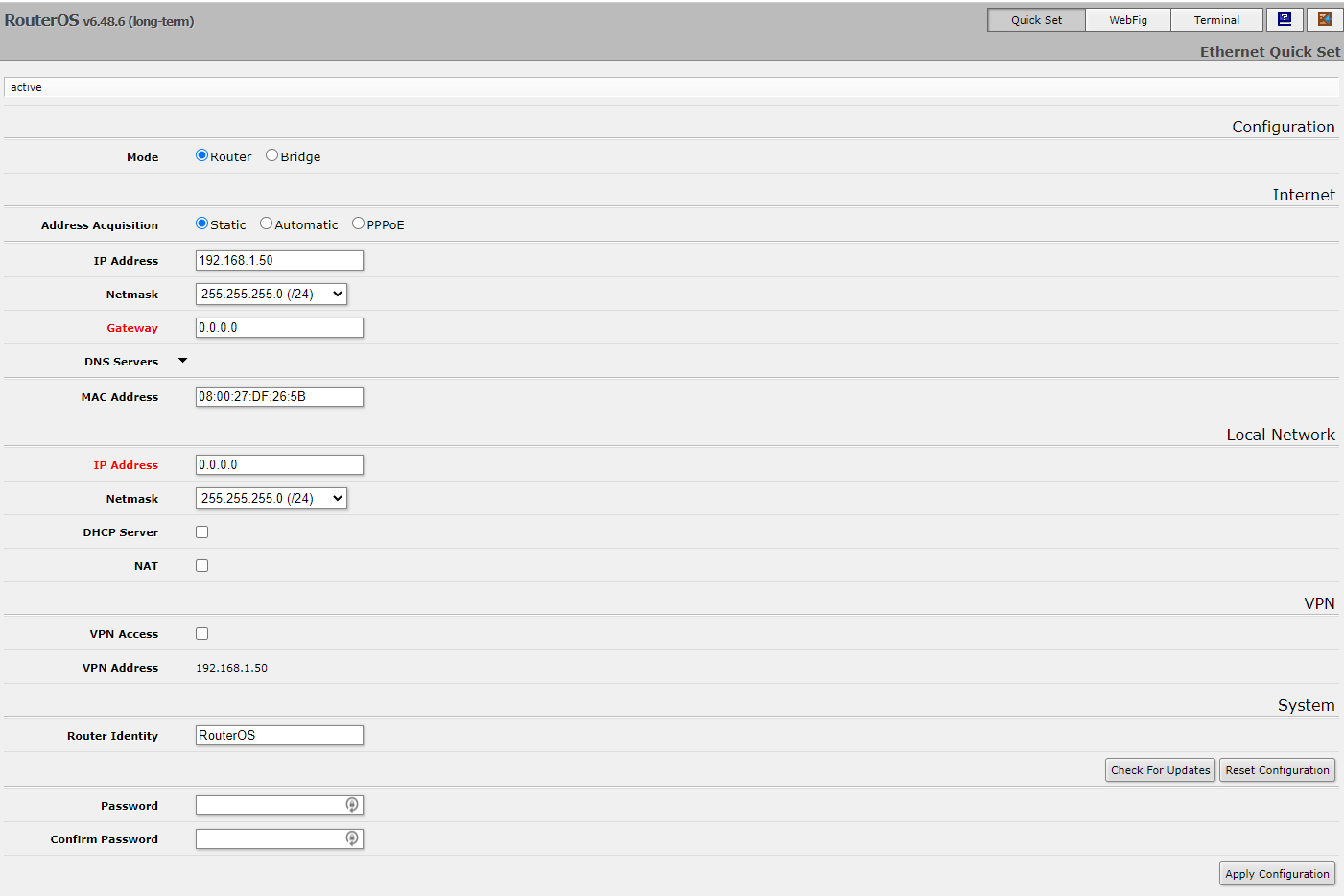
Task: Click Reset Configuration
Action: (1277, 769)
